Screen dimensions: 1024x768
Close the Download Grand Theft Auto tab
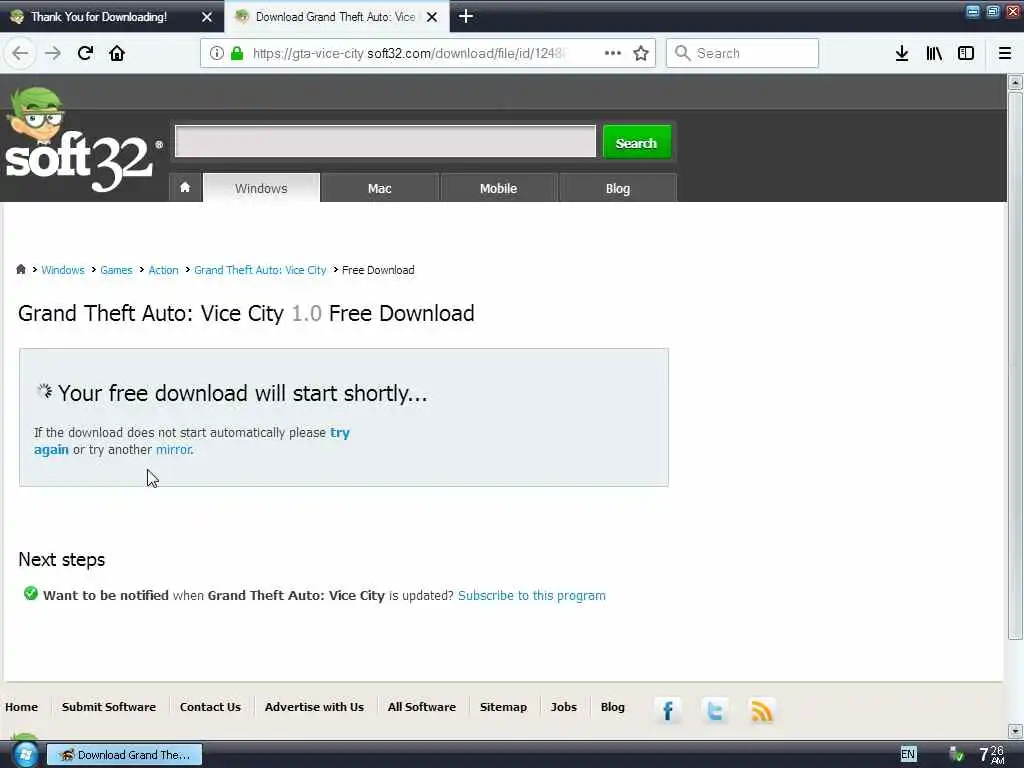(x=432, y=17)
